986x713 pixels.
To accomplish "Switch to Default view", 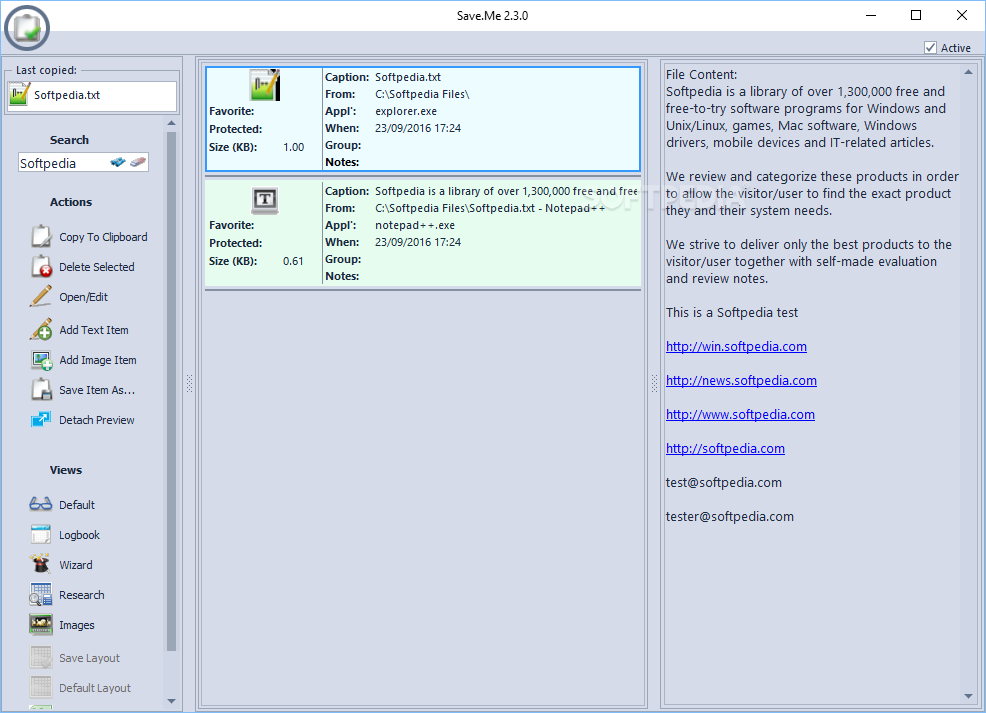I will (77, 506).
